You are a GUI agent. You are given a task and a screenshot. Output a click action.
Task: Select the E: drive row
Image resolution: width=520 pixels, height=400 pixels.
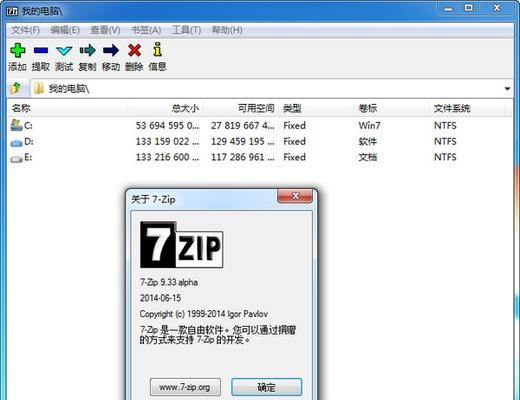click(x=260, y=157)
